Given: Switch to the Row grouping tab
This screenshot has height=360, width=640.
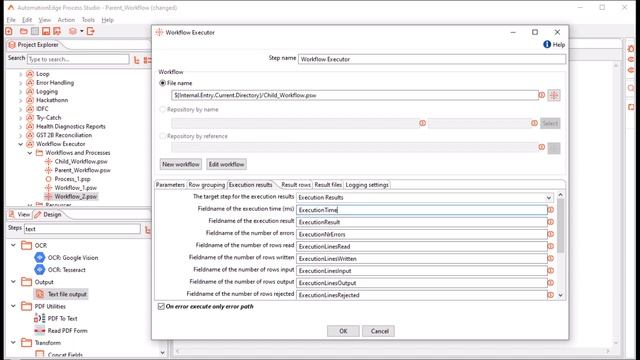Looking at the screenshot, I should (207, 185).
